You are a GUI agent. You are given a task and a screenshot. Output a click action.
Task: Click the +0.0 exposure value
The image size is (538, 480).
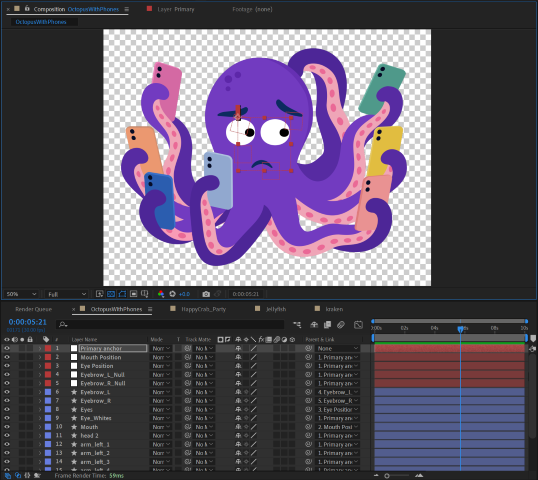[x=184, y=294]
